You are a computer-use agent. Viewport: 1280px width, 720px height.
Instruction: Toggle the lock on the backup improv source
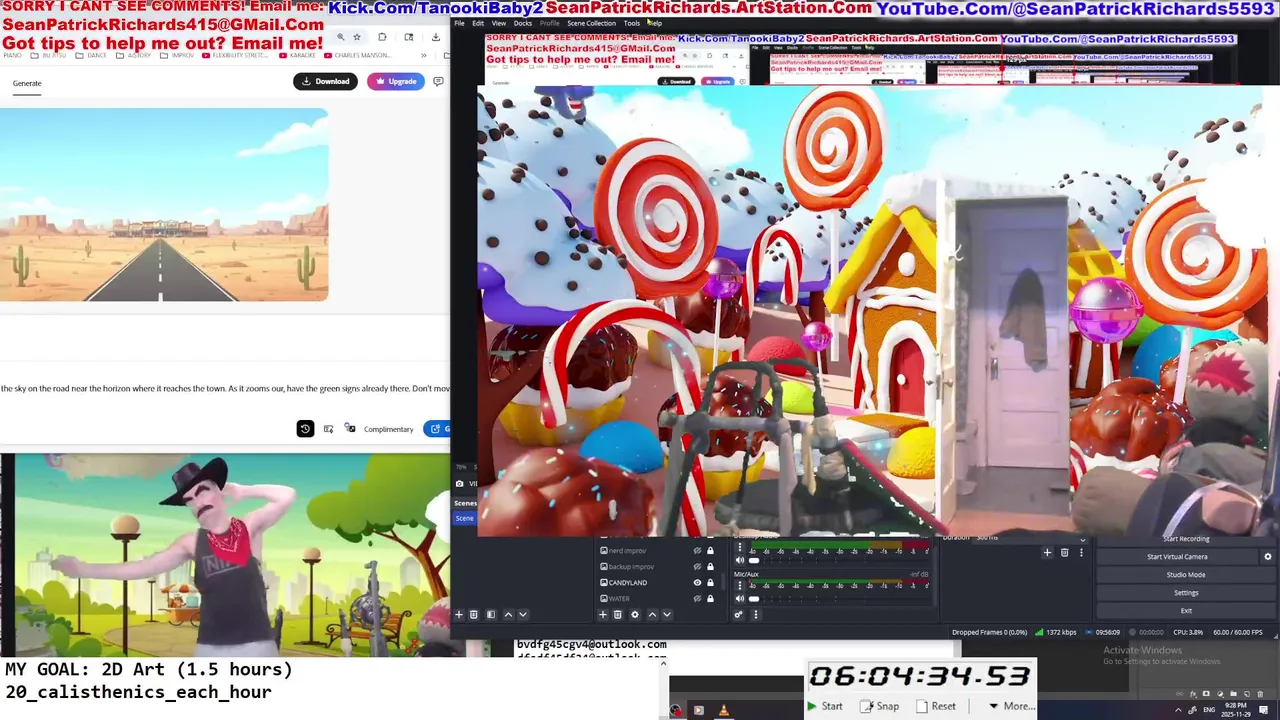(710, 567)
